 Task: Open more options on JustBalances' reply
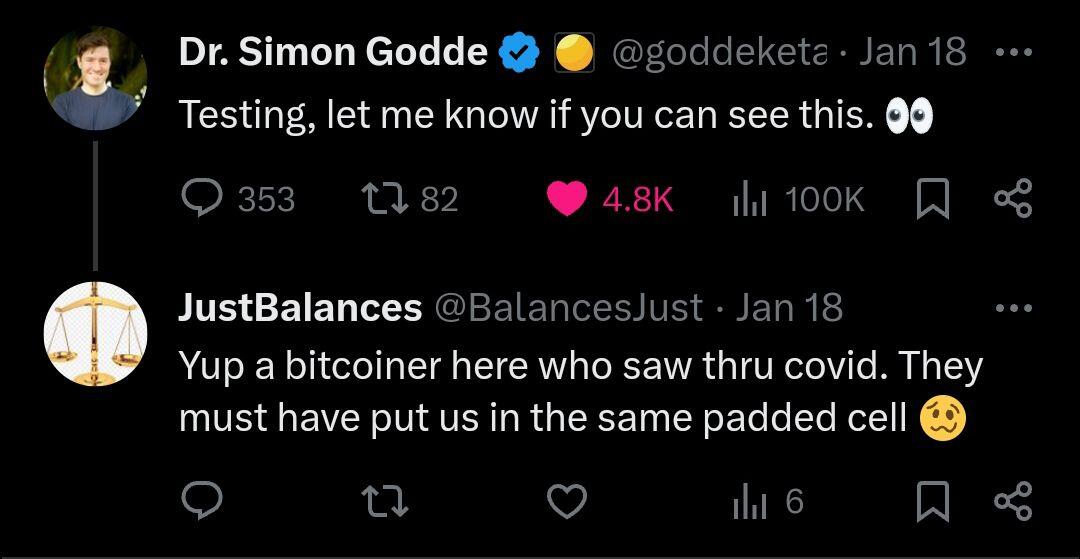(1014, 308)
